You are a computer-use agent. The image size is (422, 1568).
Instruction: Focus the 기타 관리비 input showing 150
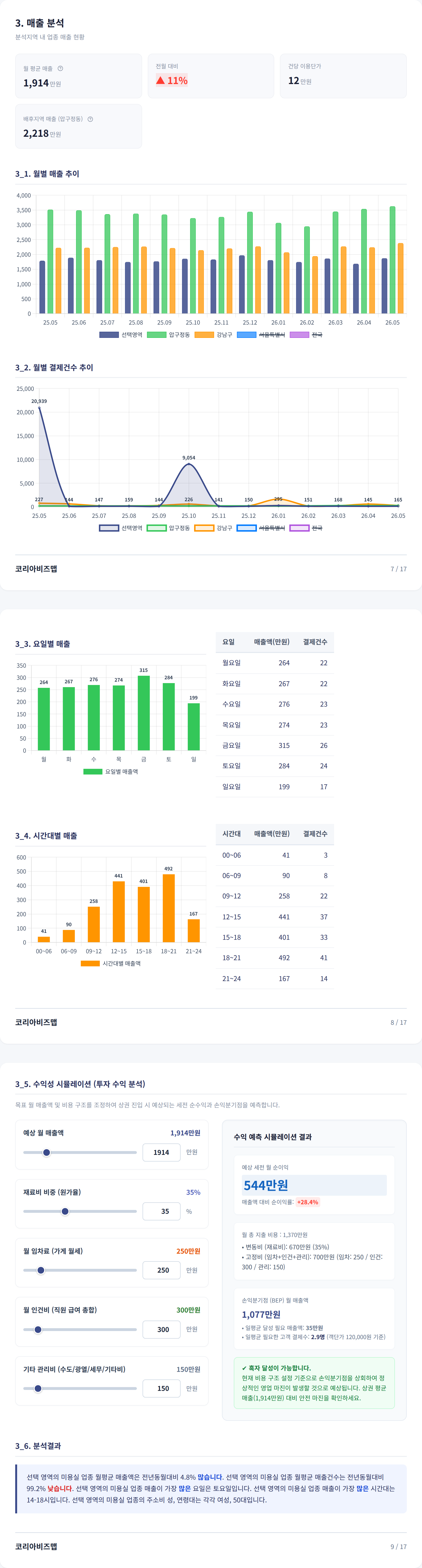click(x=161, y=1389)
